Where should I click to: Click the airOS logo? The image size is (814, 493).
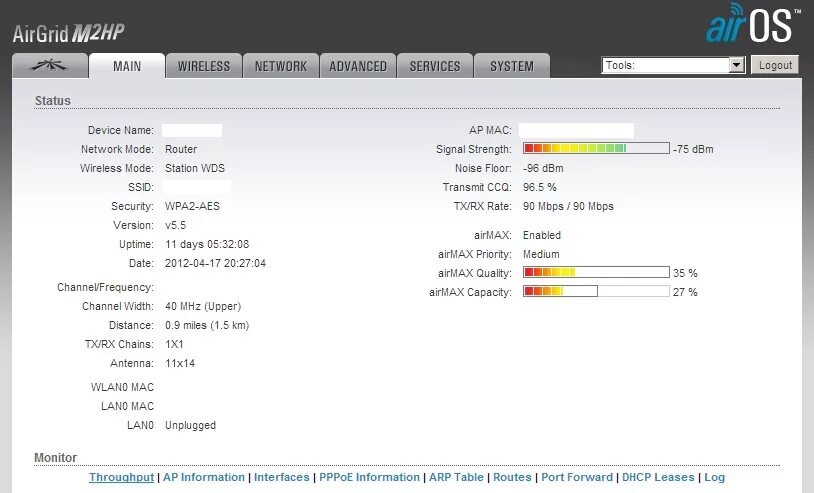coord(752,23)
